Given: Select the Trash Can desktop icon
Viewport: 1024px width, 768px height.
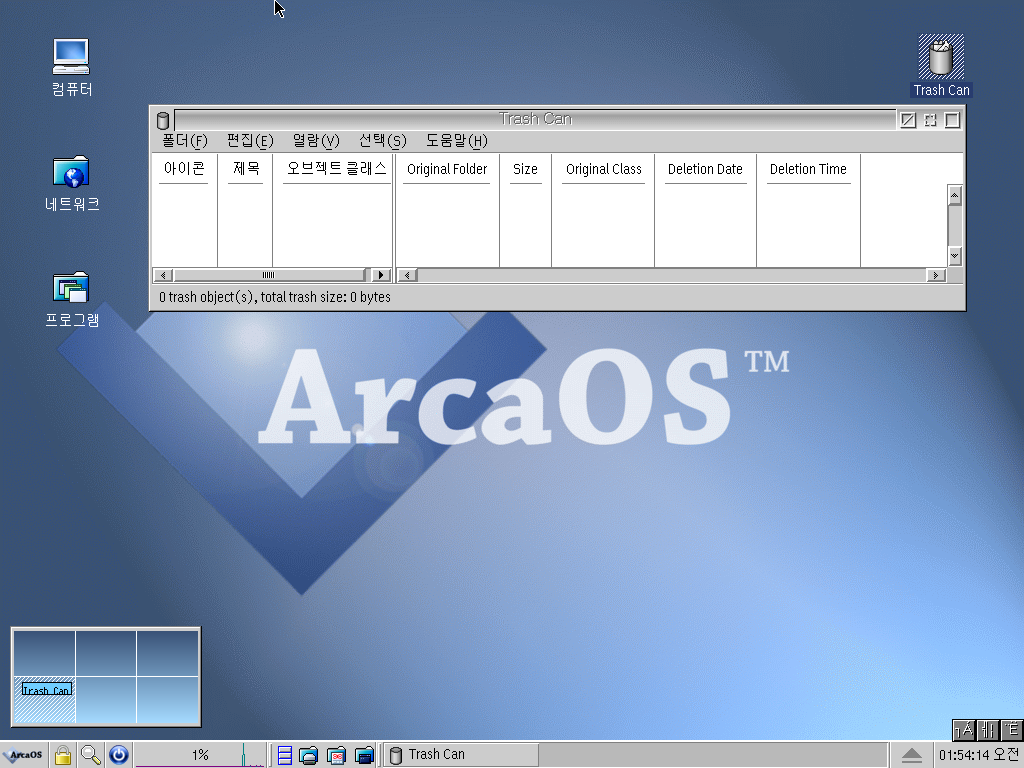Looking at the screenshot, I should click(x=941, y=57).
